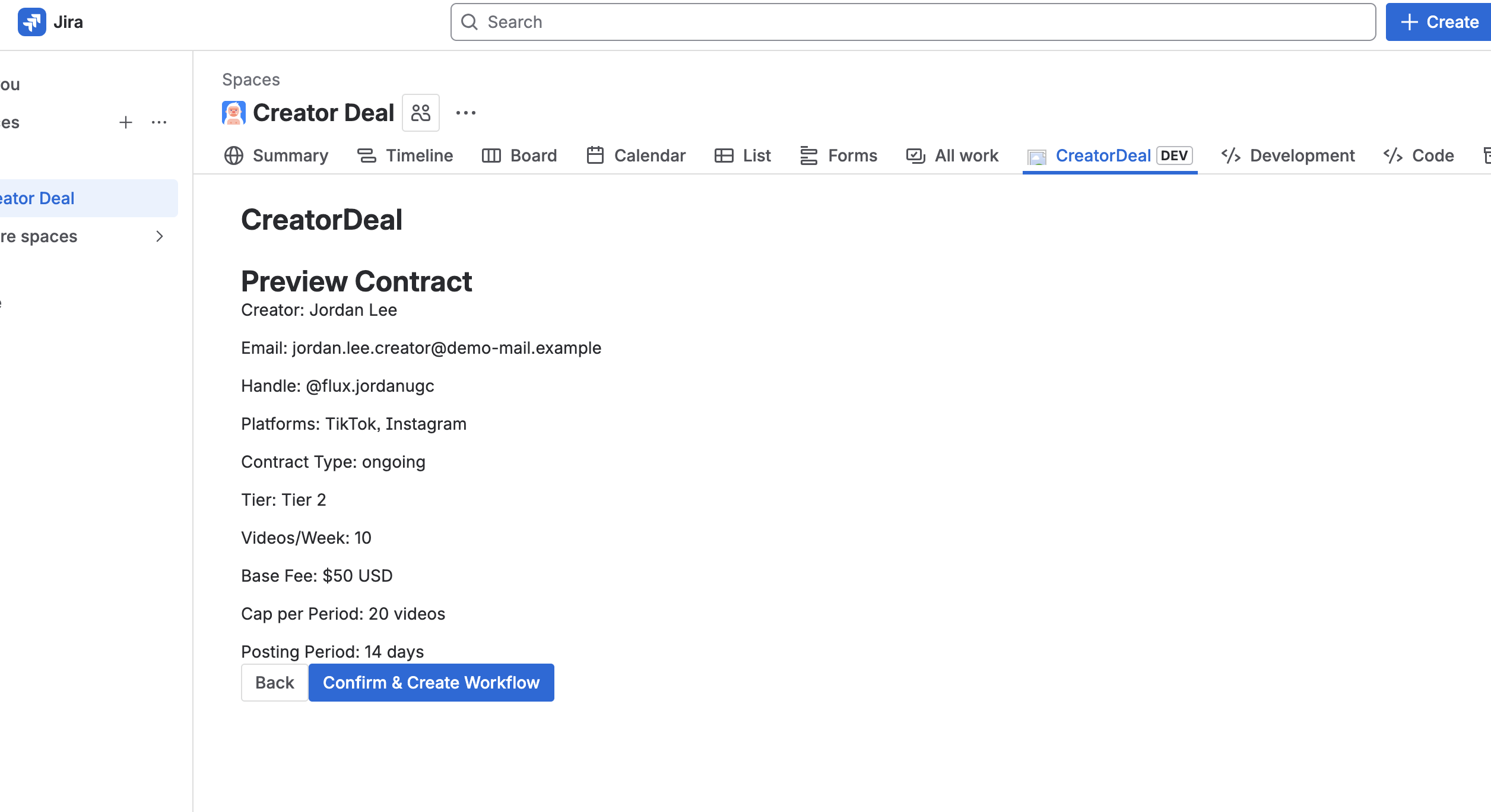1491x812 pixels.
Task: Open the Creator Deal more actions ellipsis
Action: 465,113
